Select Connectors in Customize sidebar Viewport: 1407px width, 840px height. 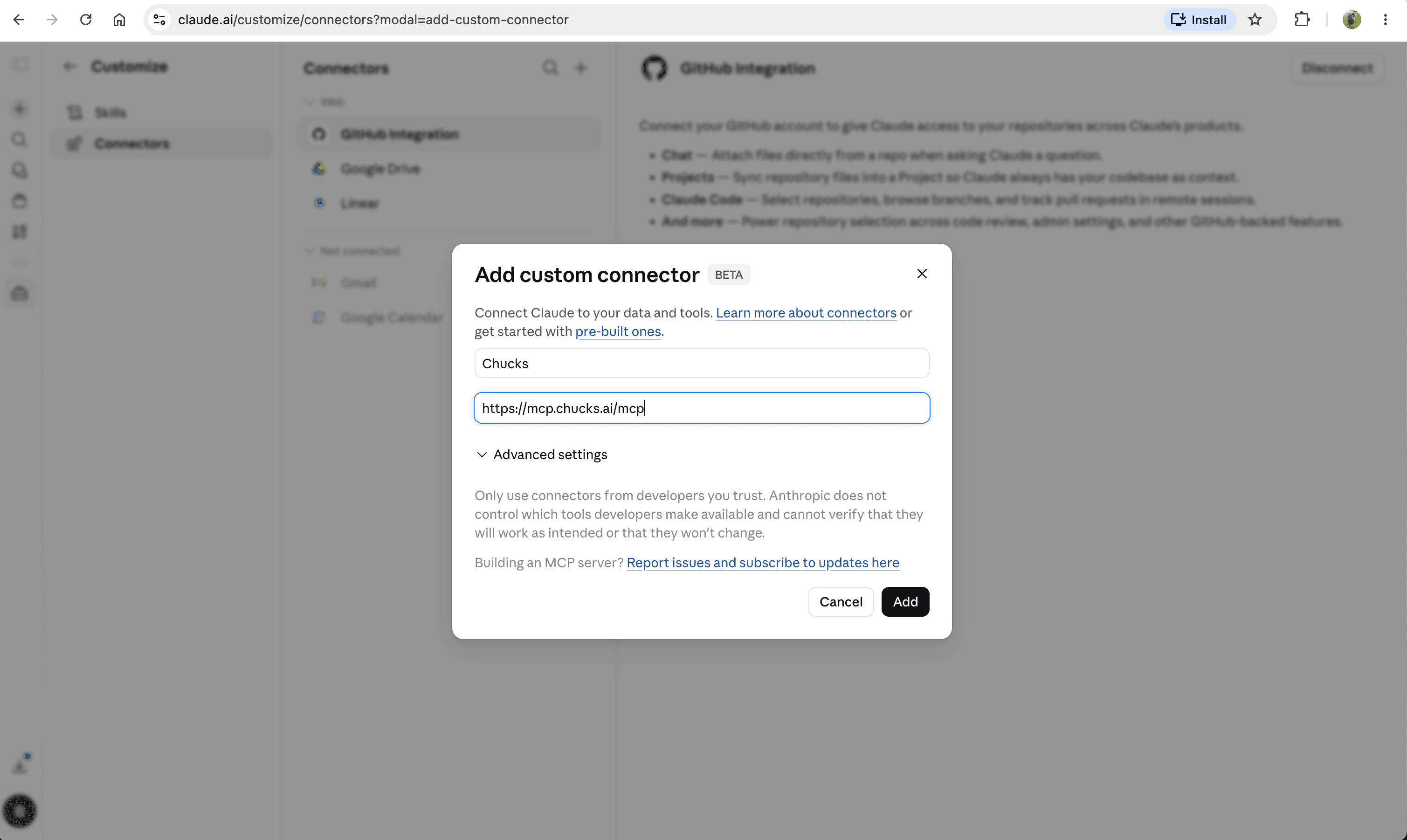pyautogui.click(x=162, y=144)
